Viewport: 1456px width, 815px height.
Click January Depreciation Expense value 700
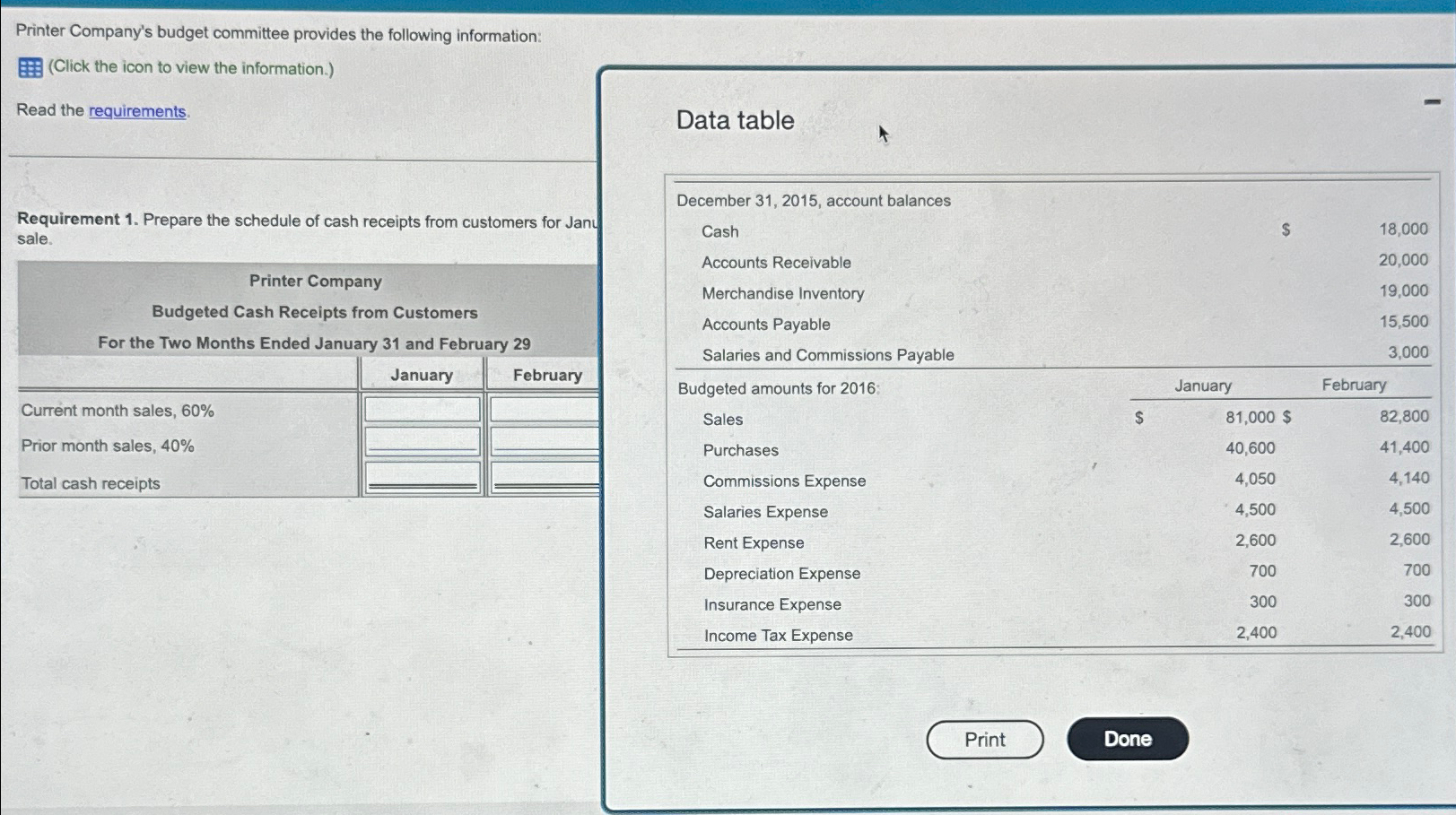(1262, 571)
